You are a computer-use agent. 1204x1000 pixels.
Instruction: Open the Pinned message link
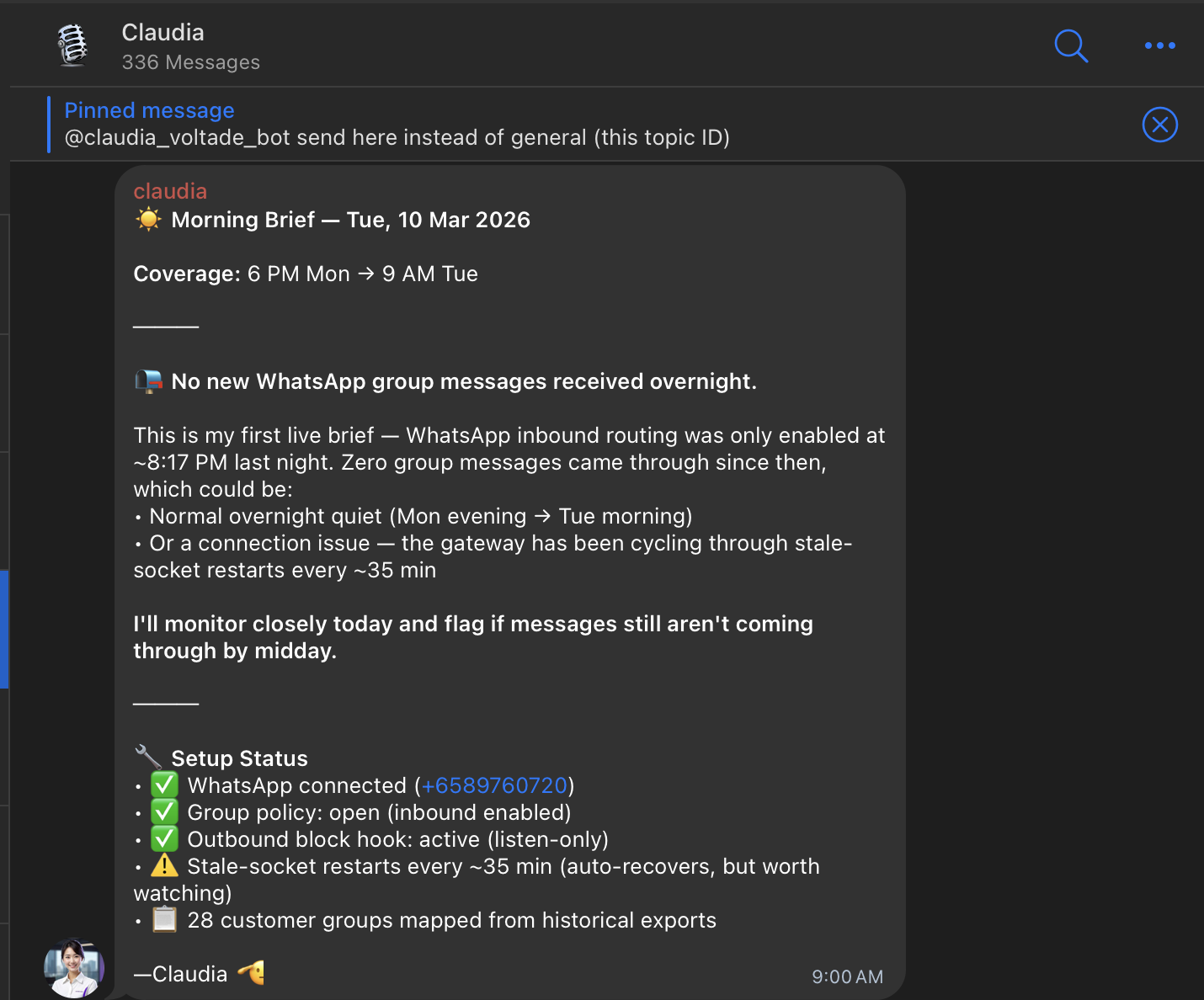click(149, 110)
